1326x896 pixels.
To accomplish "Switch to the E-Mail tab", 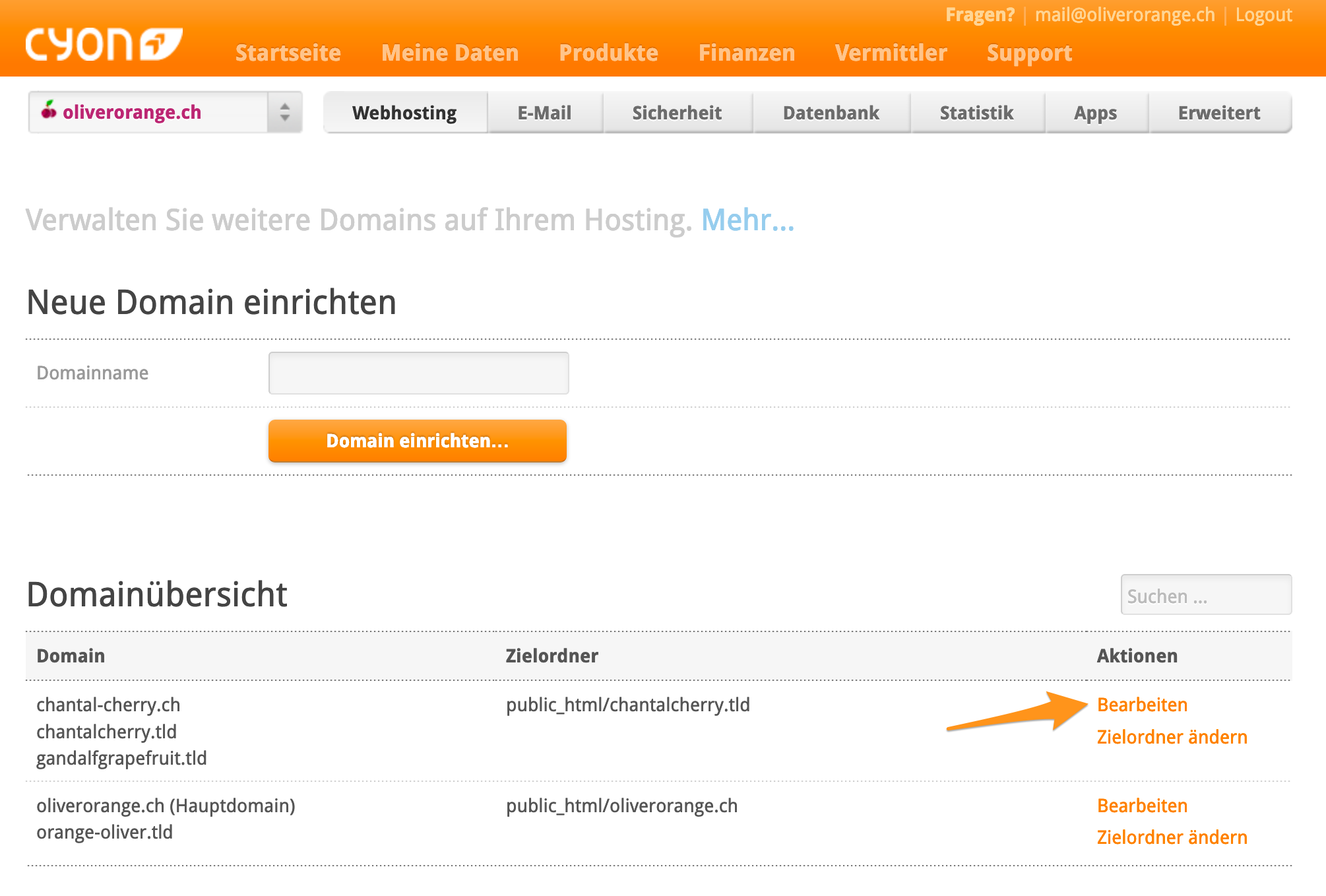I will click(x=544, y=112).
